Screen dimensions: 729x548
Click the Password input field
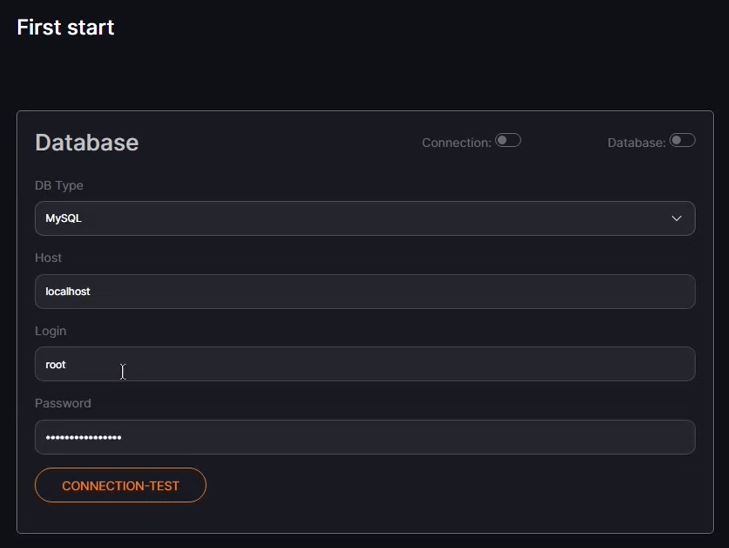(365, 437)
